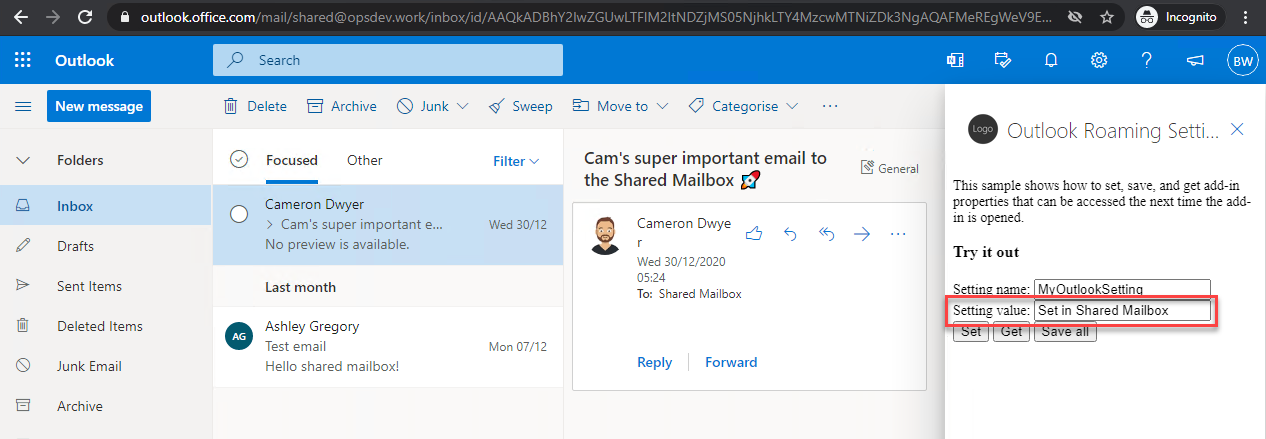The image size is (1266, 439).
Task: Click the Reply all arrow icon
Action: coord(826,234)
